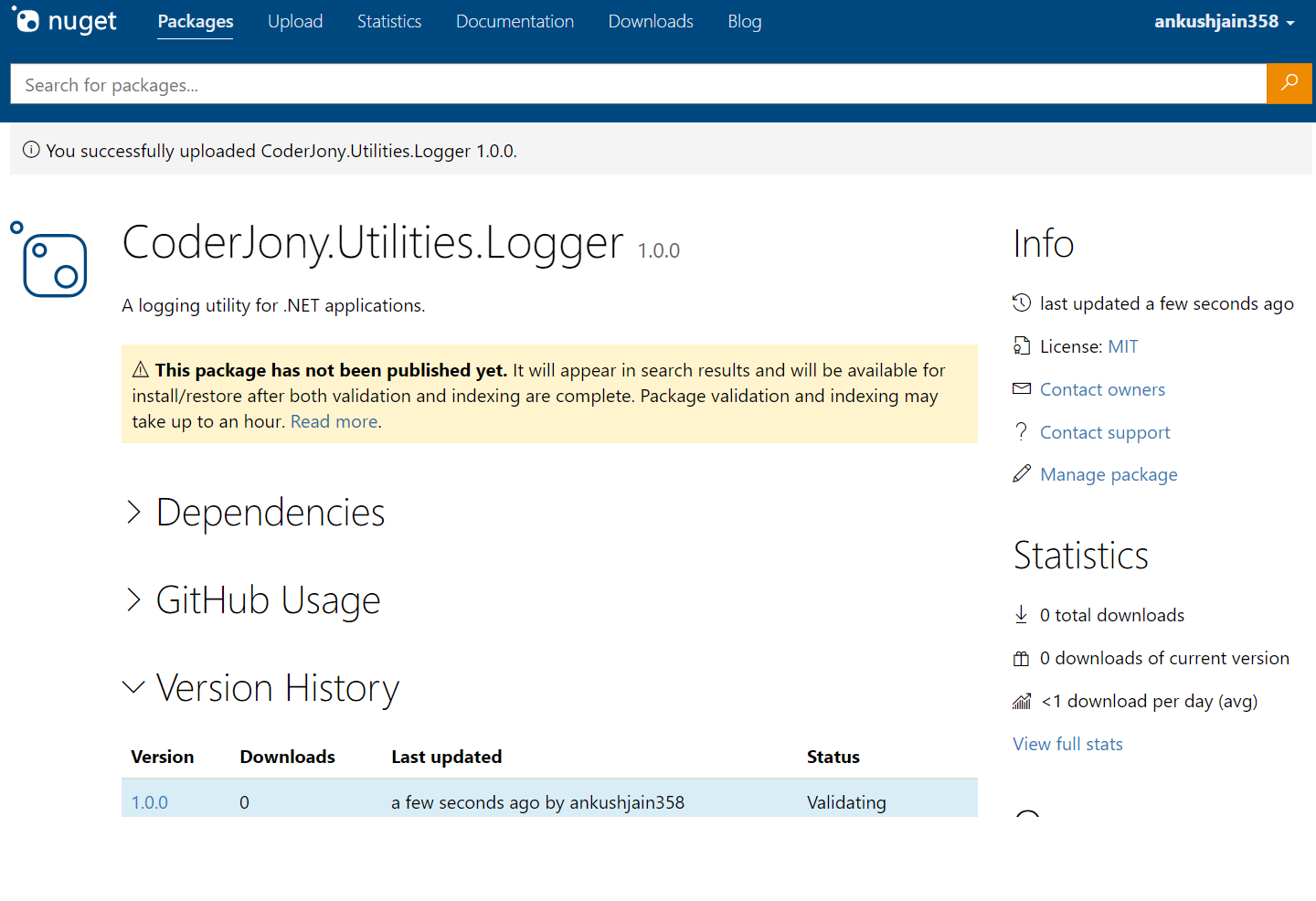
Task: Click the '0 downloads of current version' text
Action: pyautogui.click(x=1164, y=658)
